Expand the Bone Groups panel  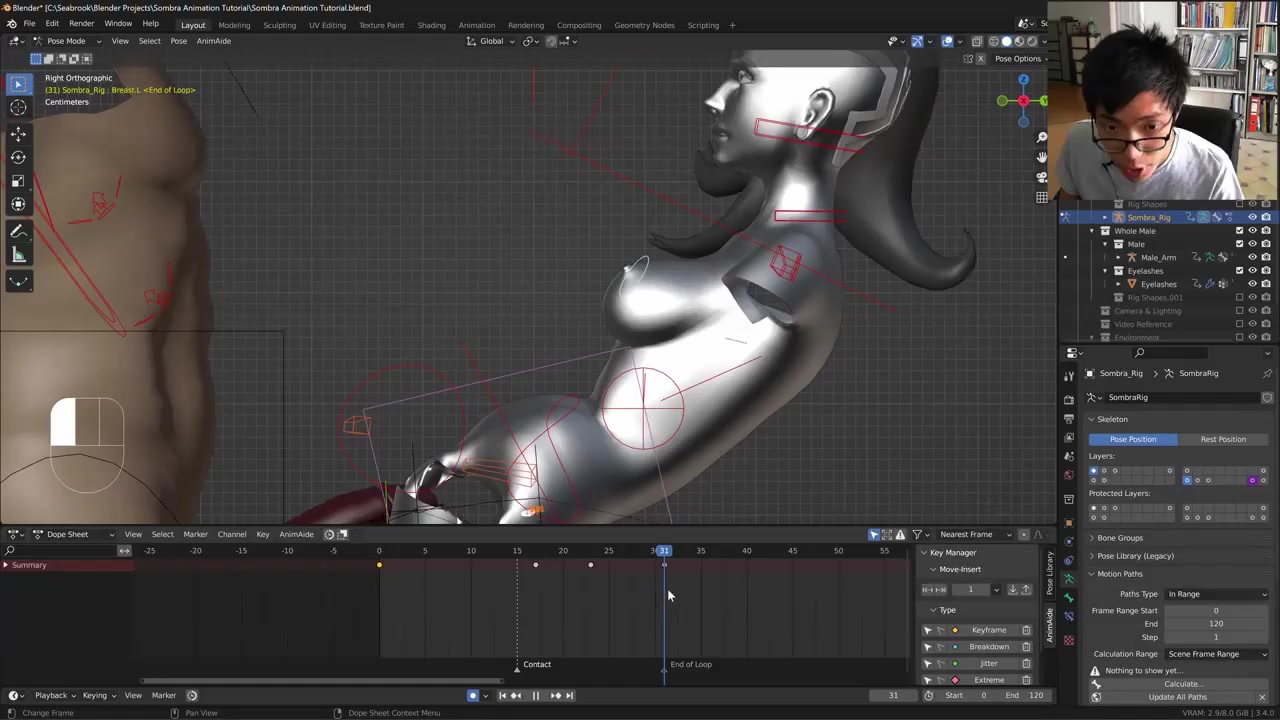coord(1119,538)
